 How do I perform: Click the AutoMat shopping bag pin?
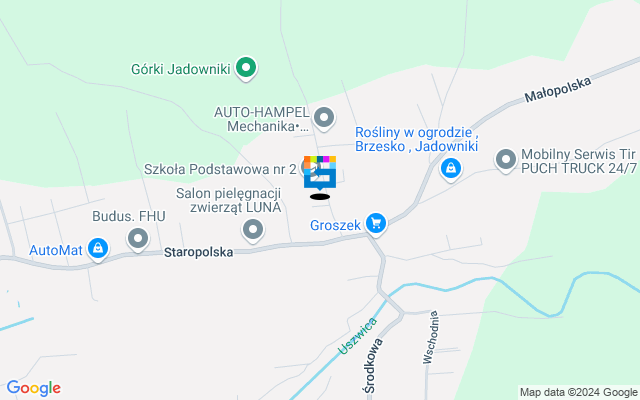click(x=98, y=249)
